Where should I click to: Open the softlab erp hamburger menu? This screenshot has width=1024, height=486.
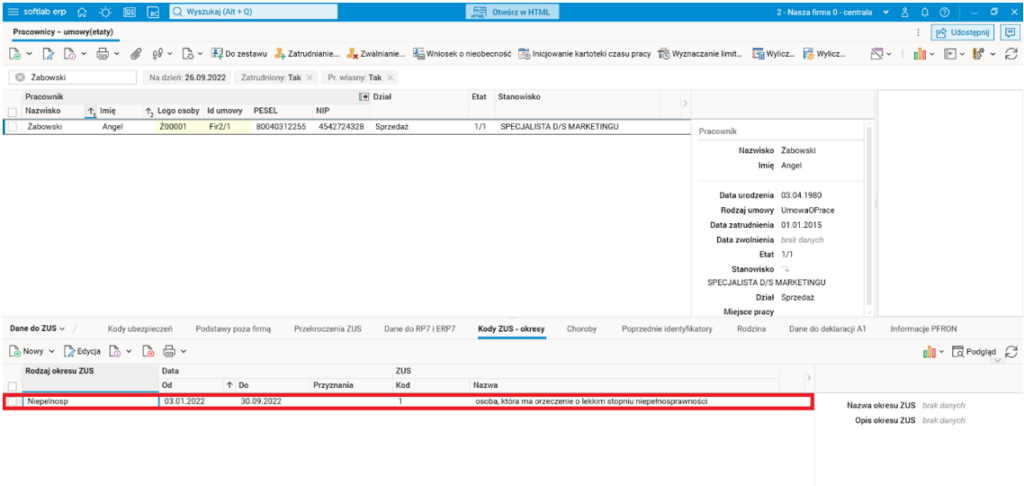pos(13,12)
